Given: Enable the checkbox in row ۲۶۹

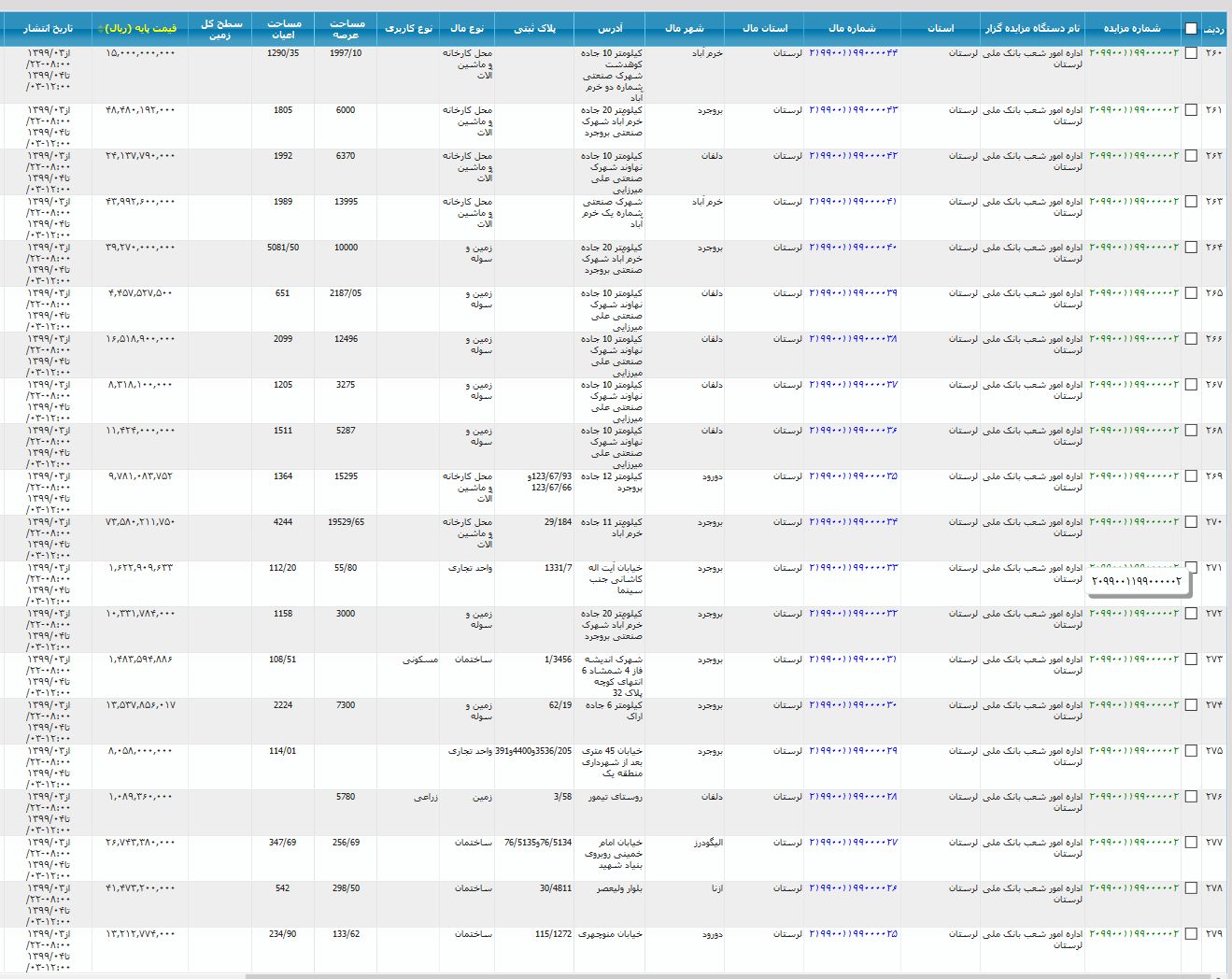Looking at the screenshot, I should [x=1191, y=476].
